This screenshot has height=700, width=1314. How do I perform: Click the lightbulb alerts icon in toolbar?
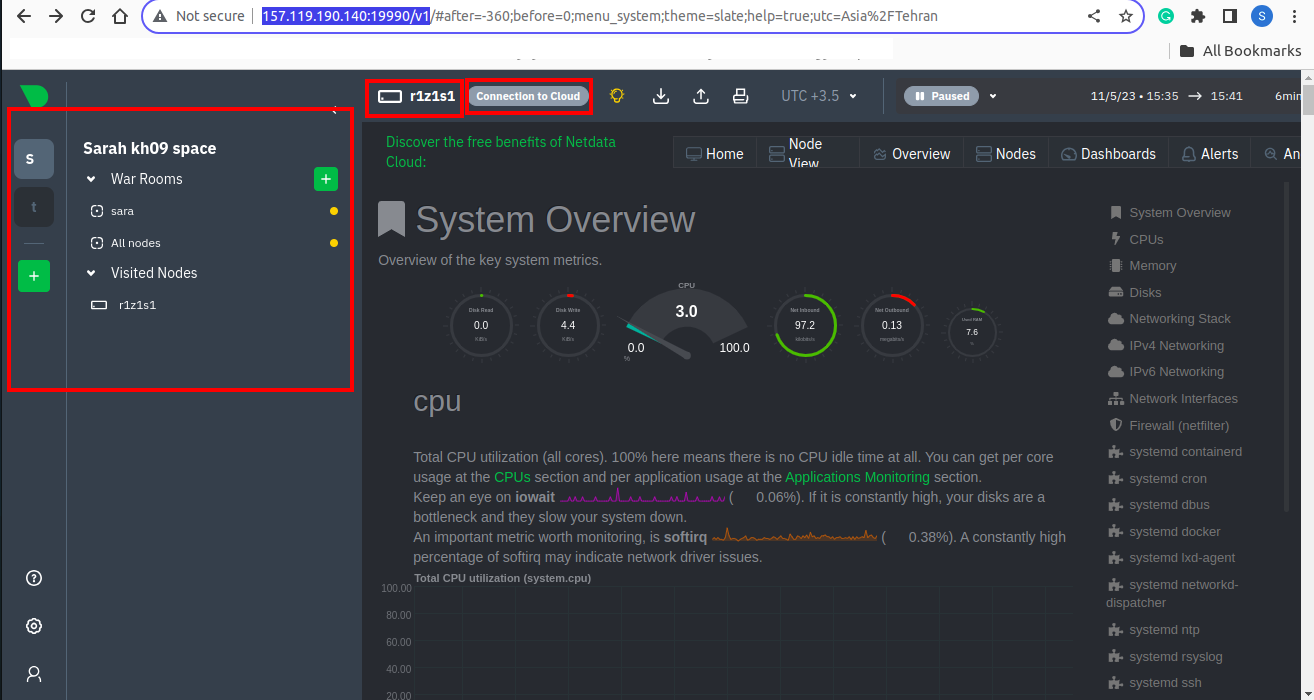617,96
